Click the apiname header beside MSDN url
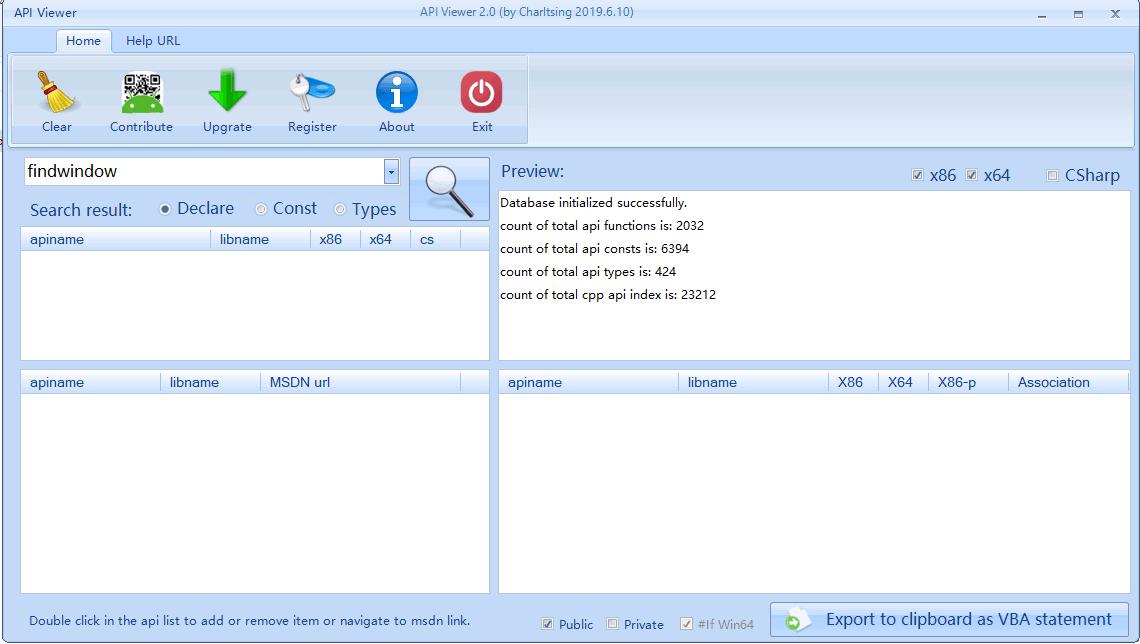Screen dimensions: 1140x644 click(x=91, y=383)
